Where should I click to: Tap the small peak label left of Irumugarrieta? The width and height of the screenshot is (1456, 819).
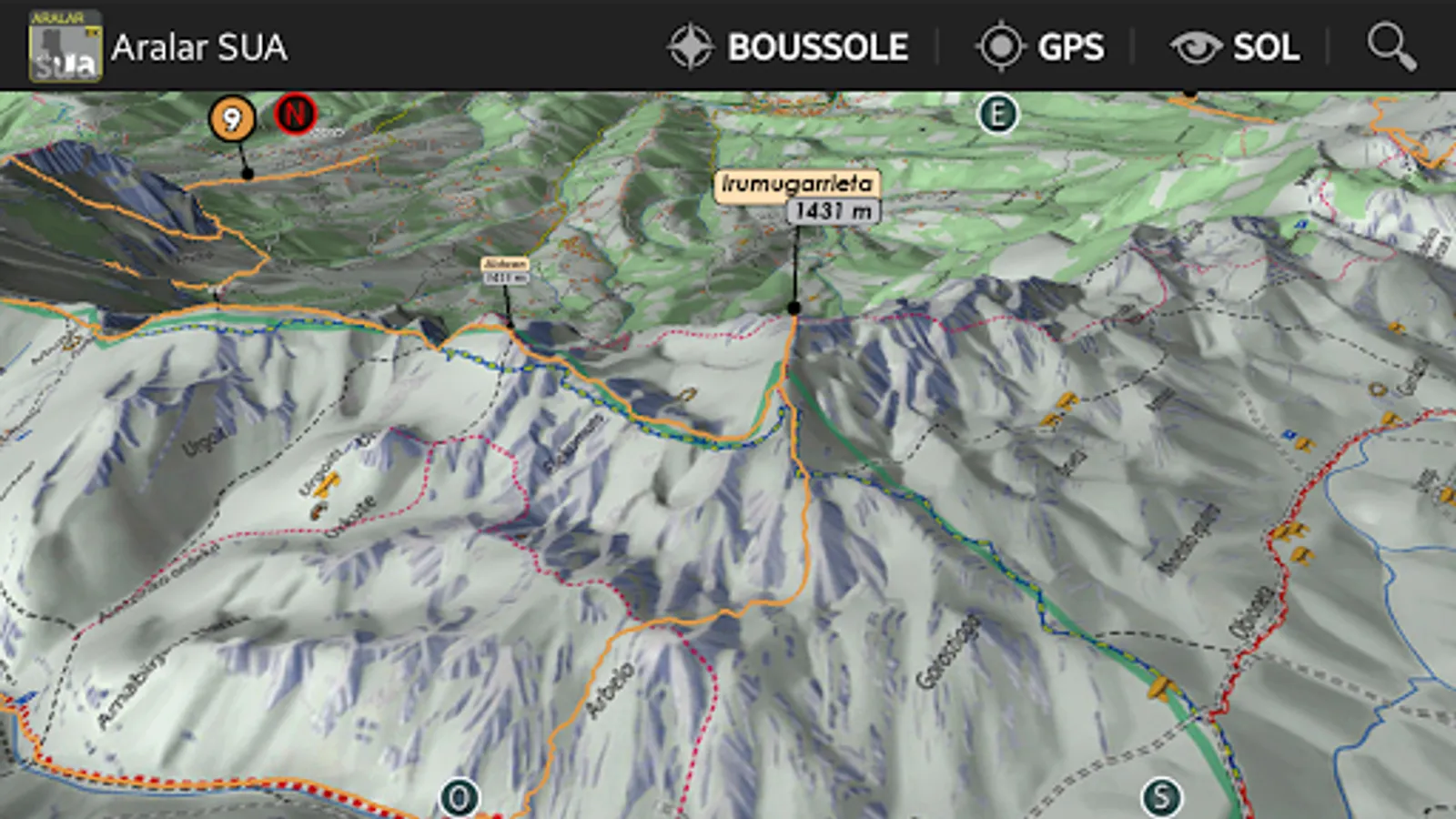505,270
